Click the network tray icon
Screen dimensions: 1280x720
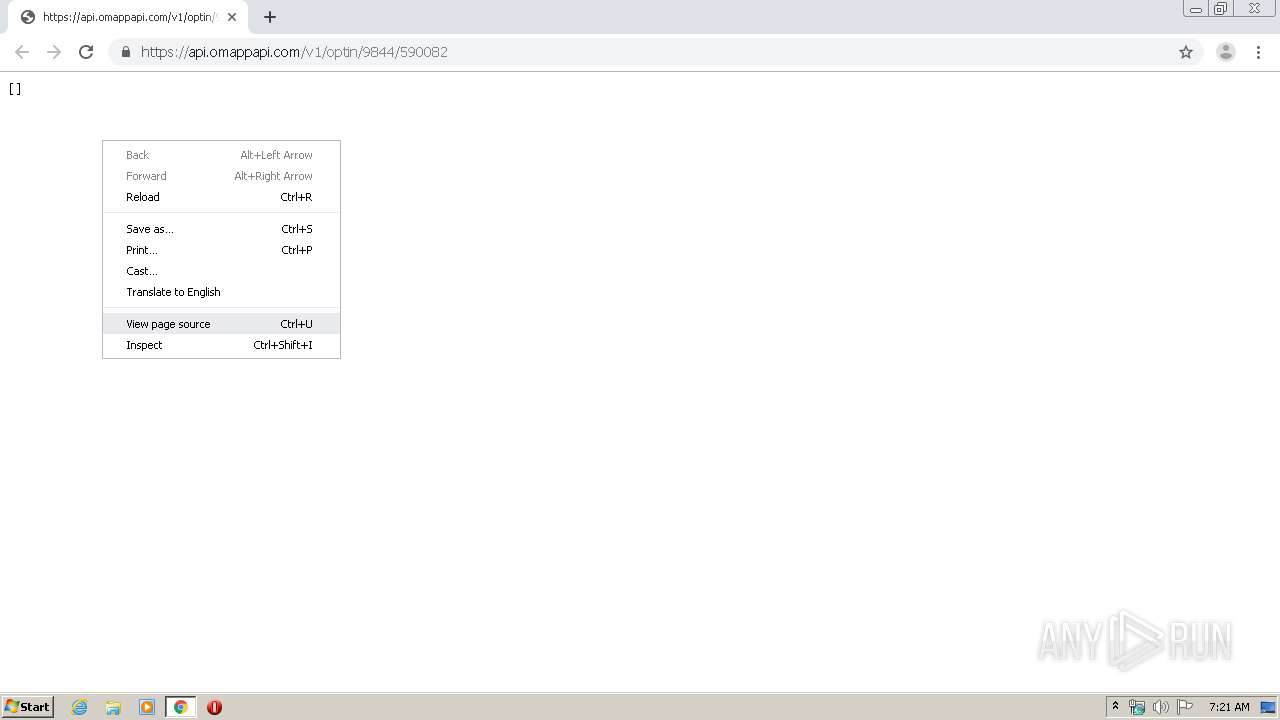point(1137,707)
